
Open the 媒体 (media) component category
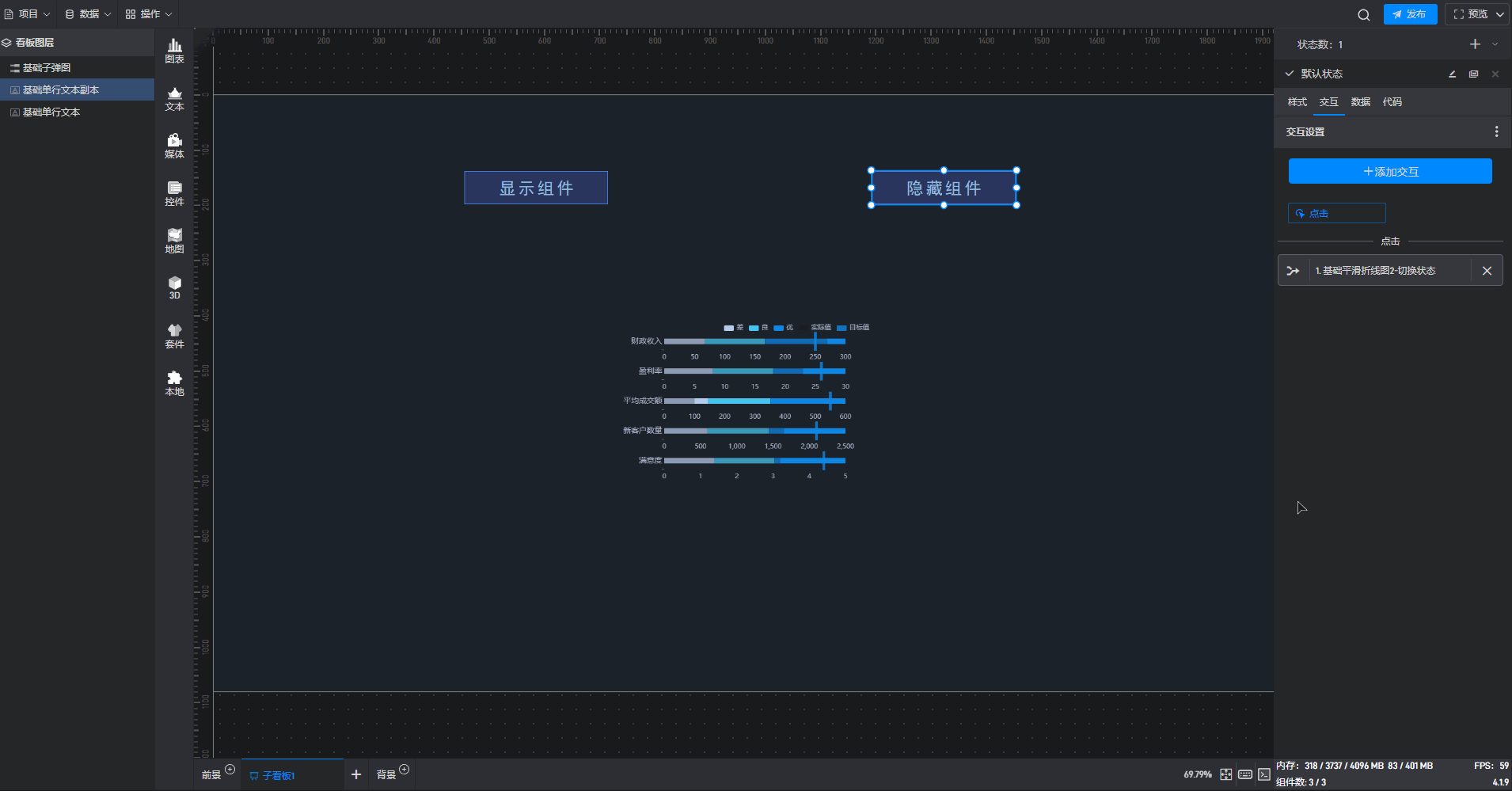(174, 146)
